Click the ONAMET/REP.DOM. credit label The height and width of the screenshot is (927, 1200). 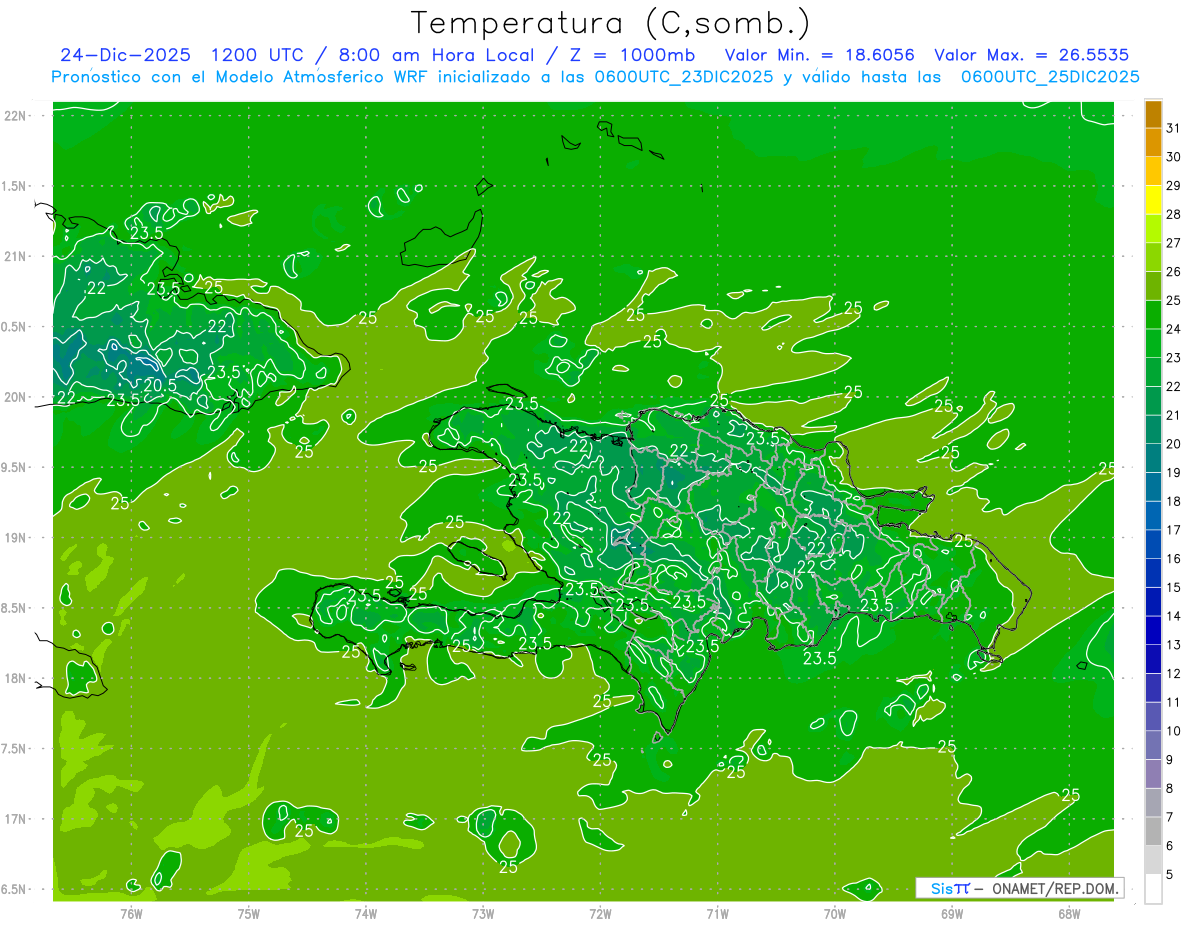click(1054, 888)
